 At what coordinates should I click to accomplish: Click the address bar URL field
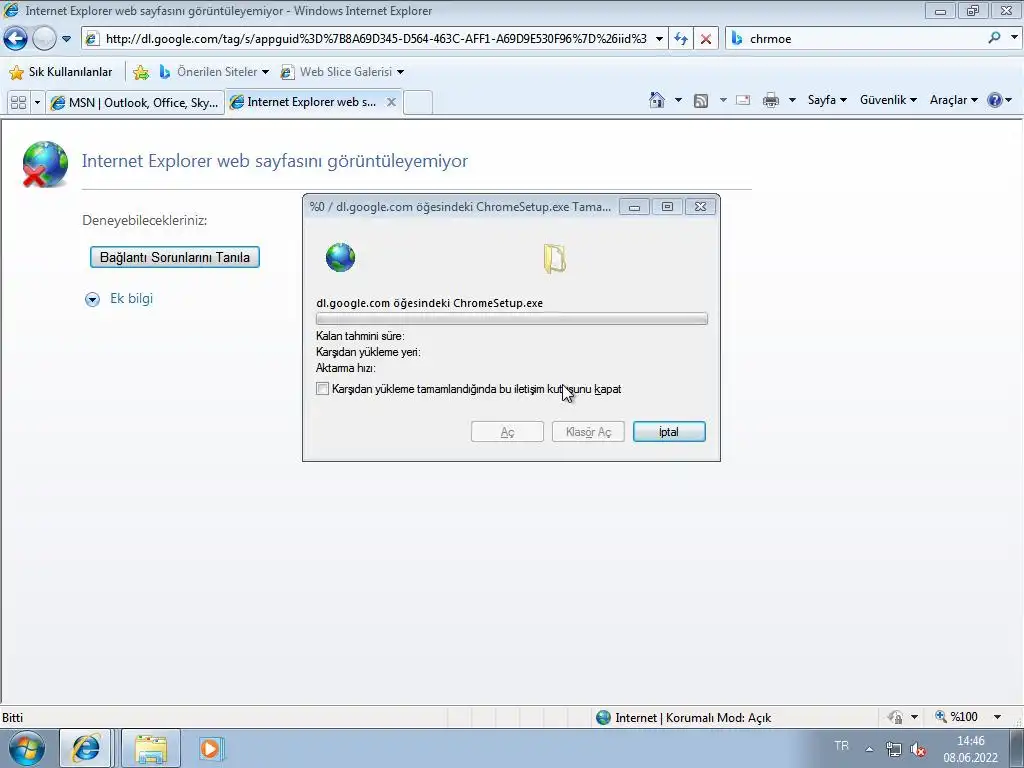pos(376,39)
